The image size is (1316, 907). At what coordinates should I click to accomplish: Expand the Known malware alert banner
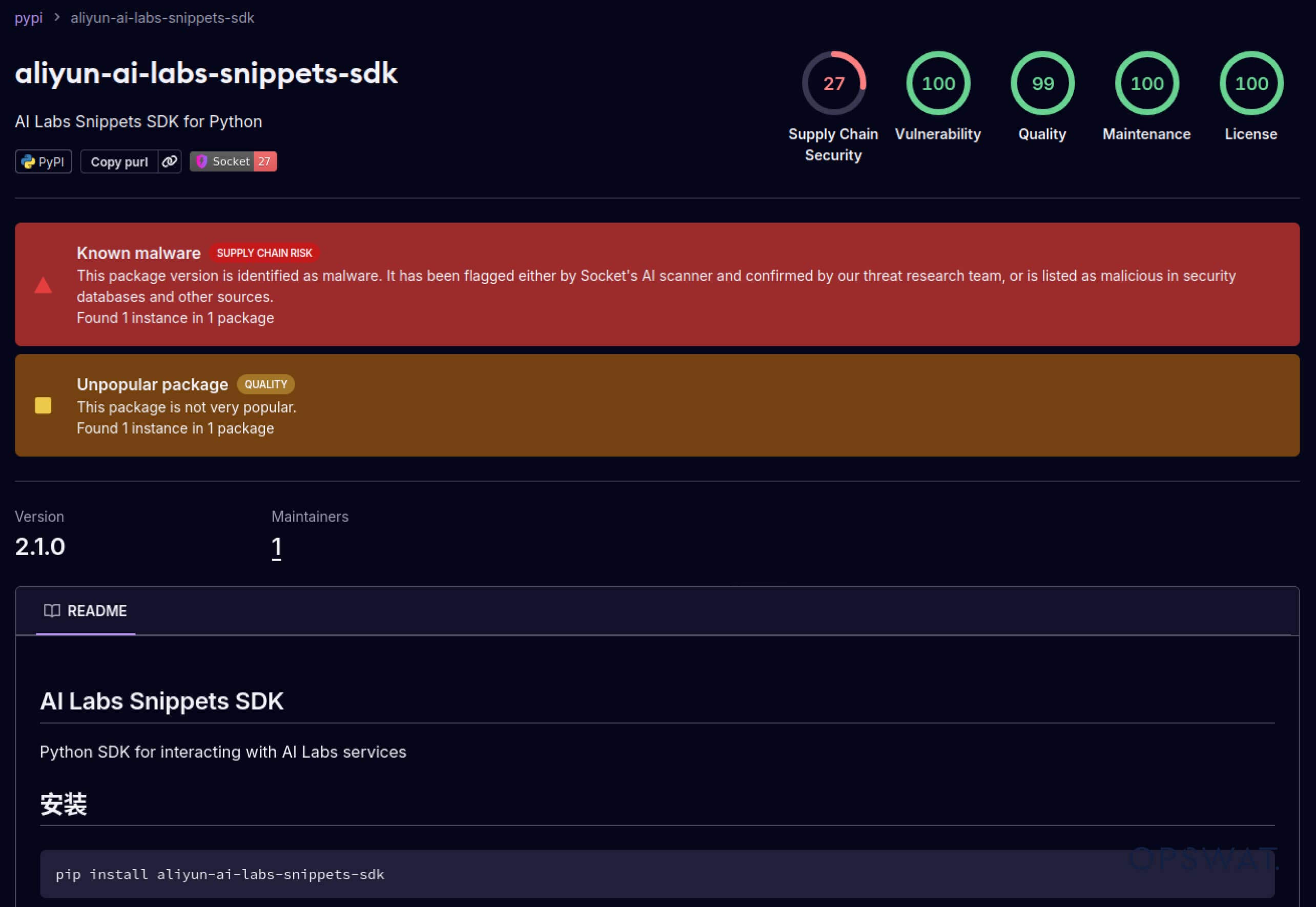click(x=657, y=284)
